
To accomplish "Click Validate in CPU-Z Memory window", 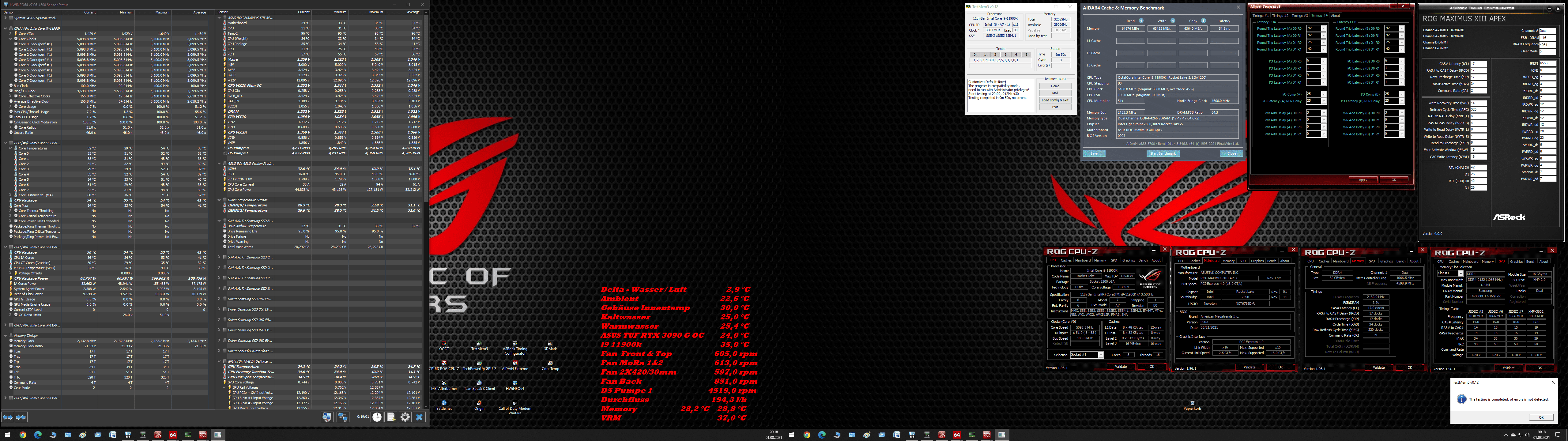I will click(x=1379, y=367).
